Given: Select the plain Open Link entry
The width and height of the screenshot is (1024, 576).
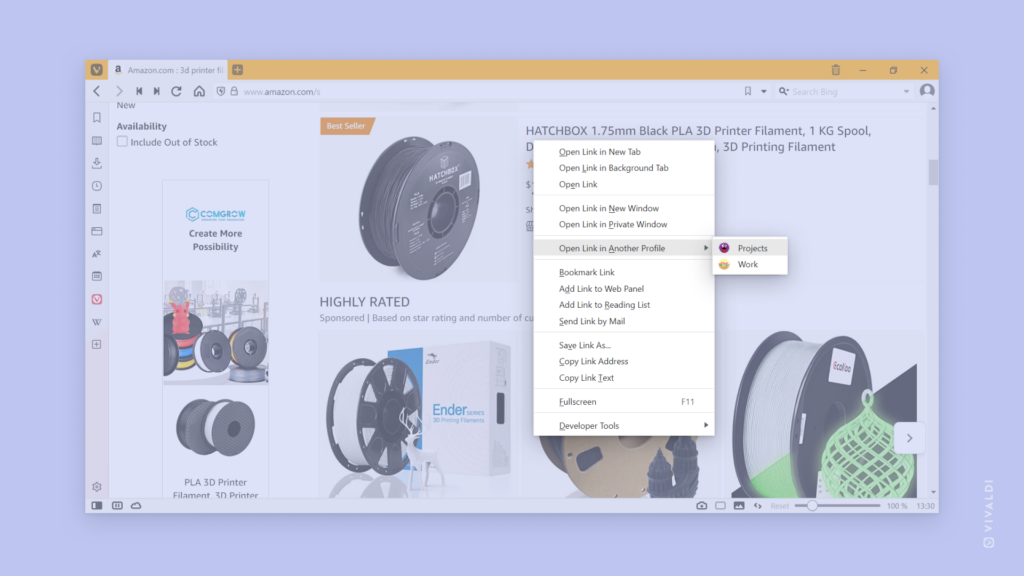Looking at the screenshot, I should [x=624, y=184].
